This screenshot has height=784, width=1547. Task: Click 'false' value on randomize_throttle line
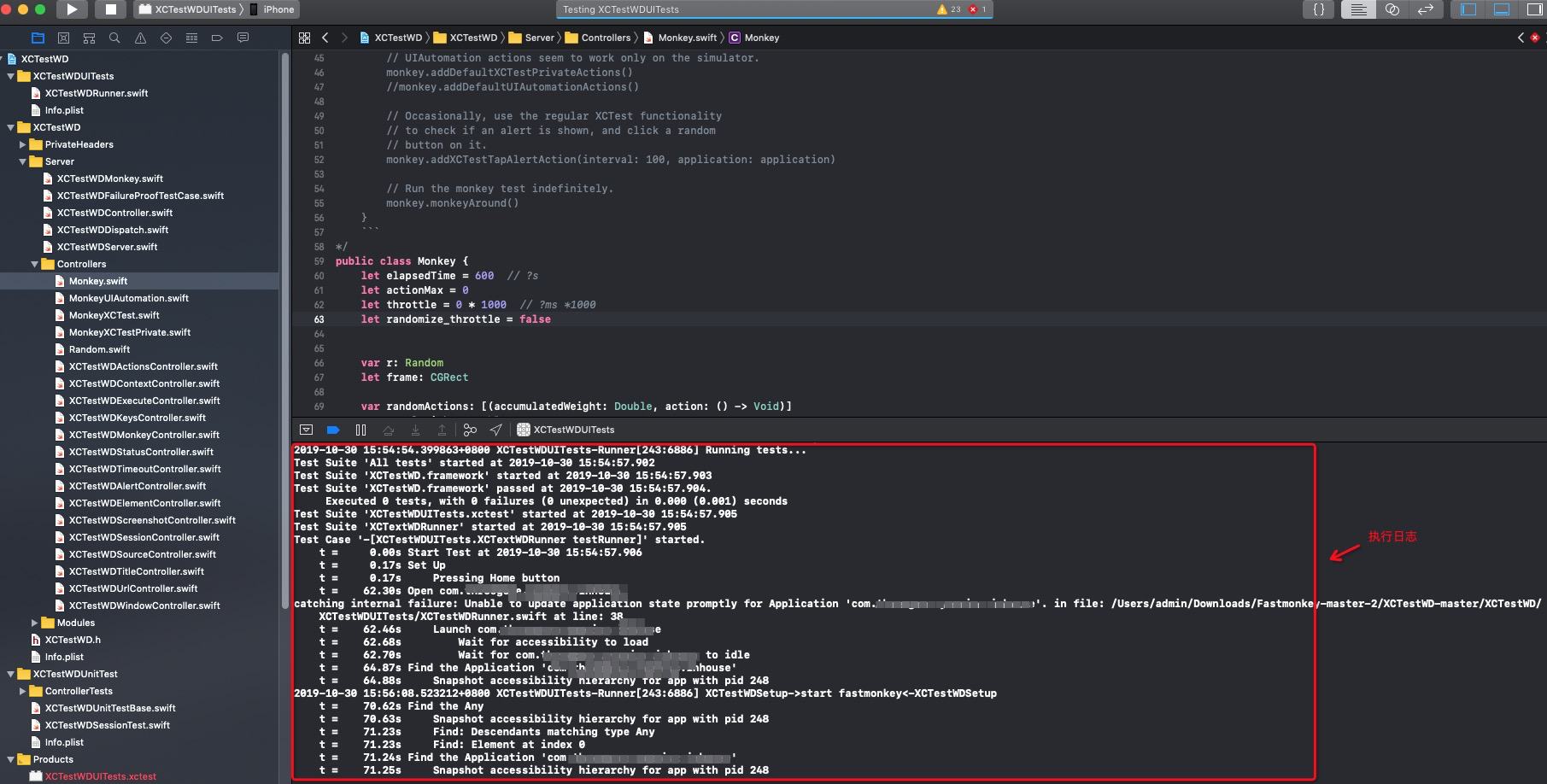(535, 319)
